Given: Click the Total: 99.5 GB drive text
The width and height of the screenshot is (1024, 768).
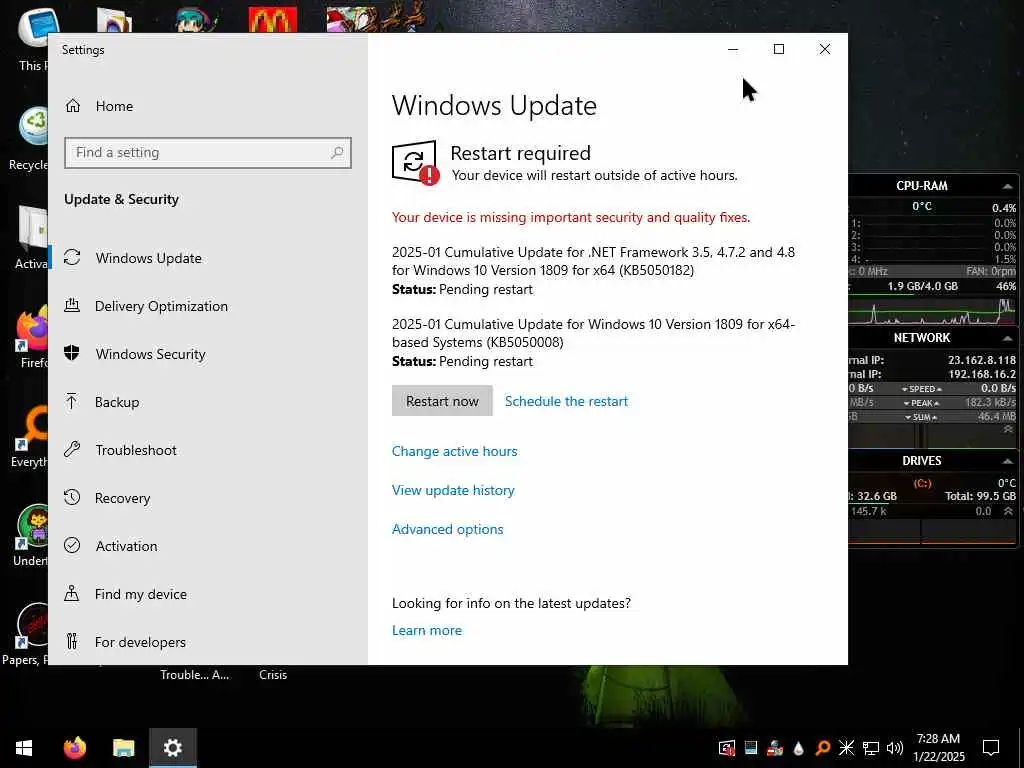Looking at the screenshot, I should coord(980,496).
